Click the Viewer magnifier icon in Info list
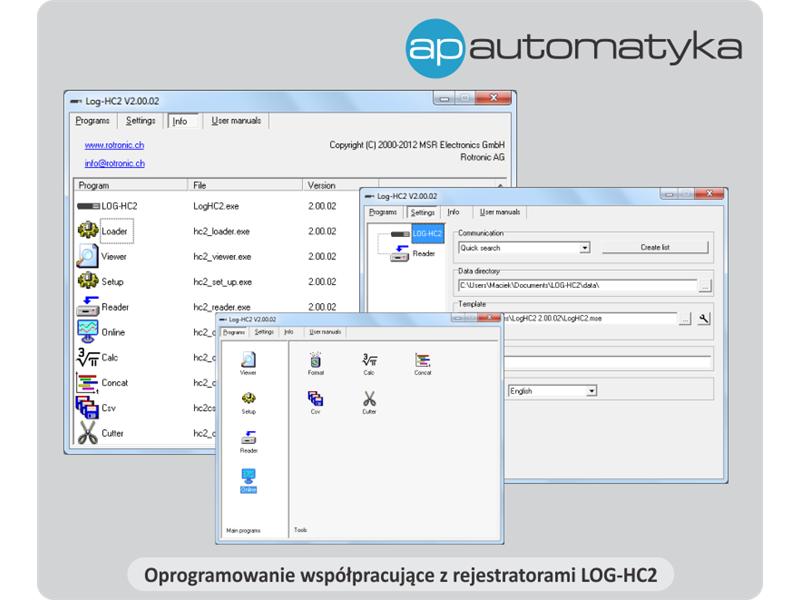800x600 pixels. click(87, 256)
